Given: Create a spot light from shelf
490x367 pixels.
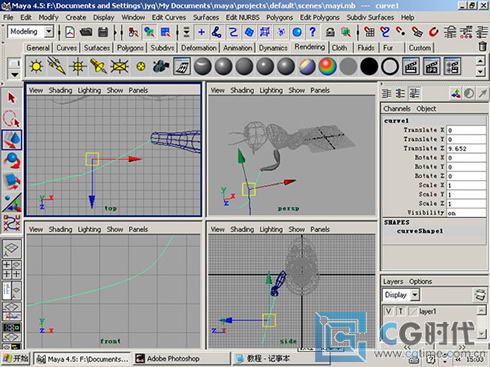Looking at the screenshot, I should [x=98, y=66].
